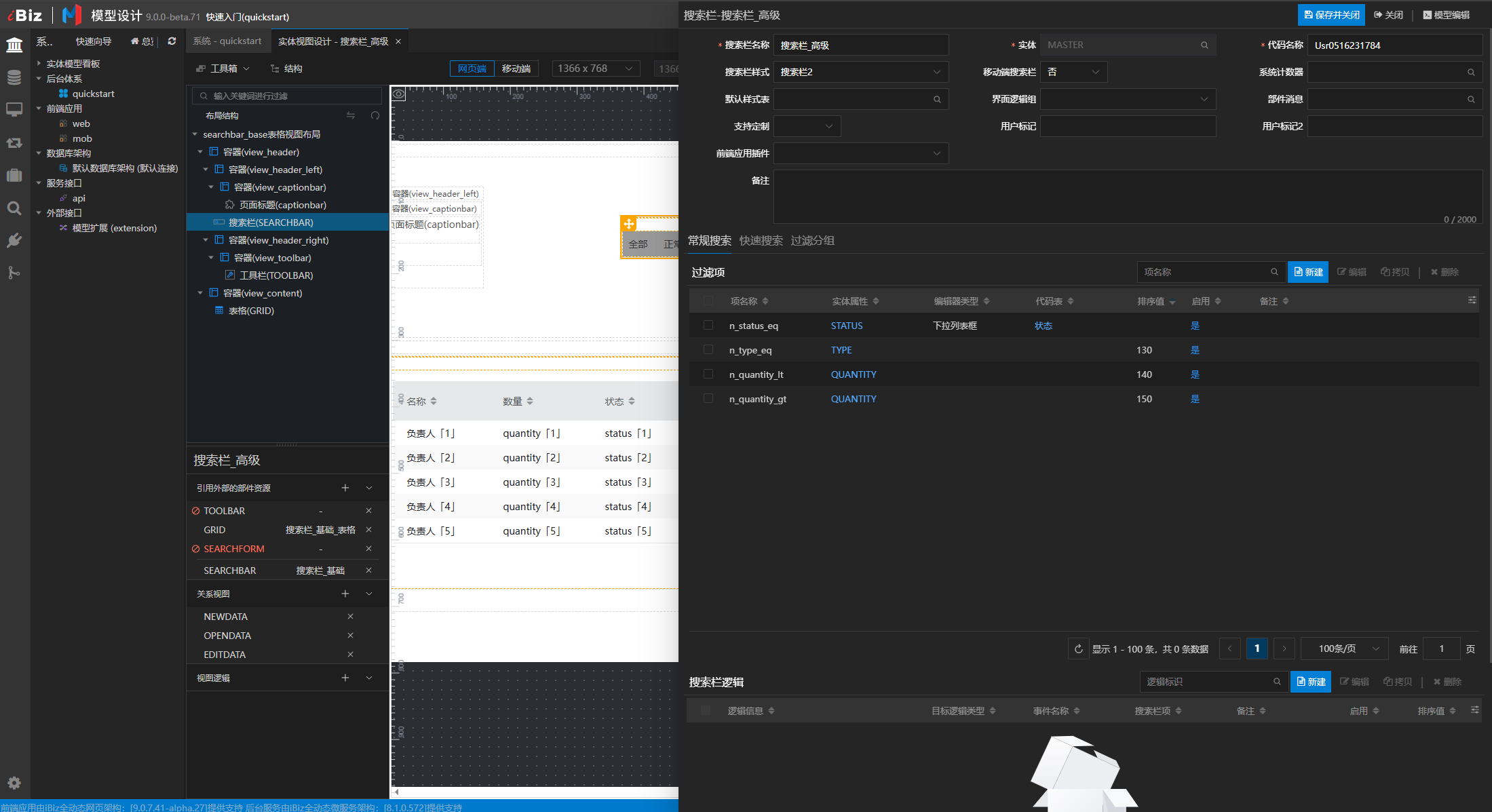Collapse the 容器(view_header) tree node
Image resolution: width=1492 pixels, height=812 pixels.
200,152
